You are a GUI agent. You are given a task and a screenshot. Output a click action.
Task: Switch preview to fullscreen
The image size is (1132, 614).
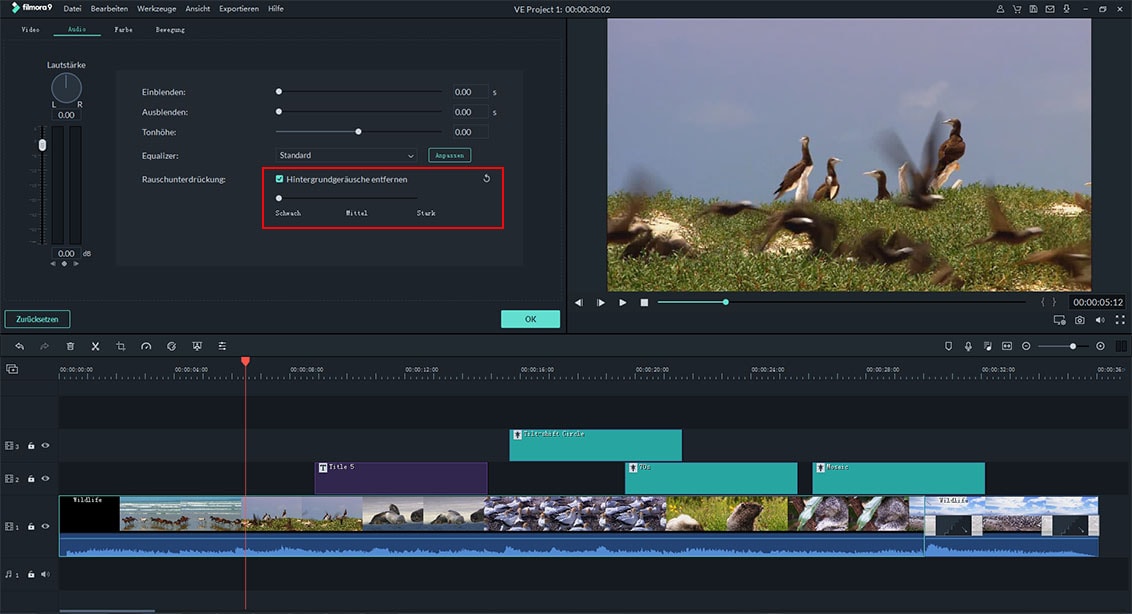[1120, 320]
